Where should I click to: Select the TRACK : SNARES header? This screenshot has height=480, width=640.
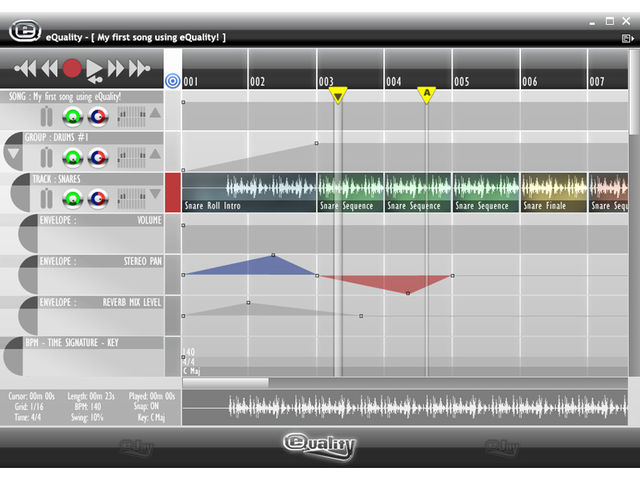tap(97, 179)
